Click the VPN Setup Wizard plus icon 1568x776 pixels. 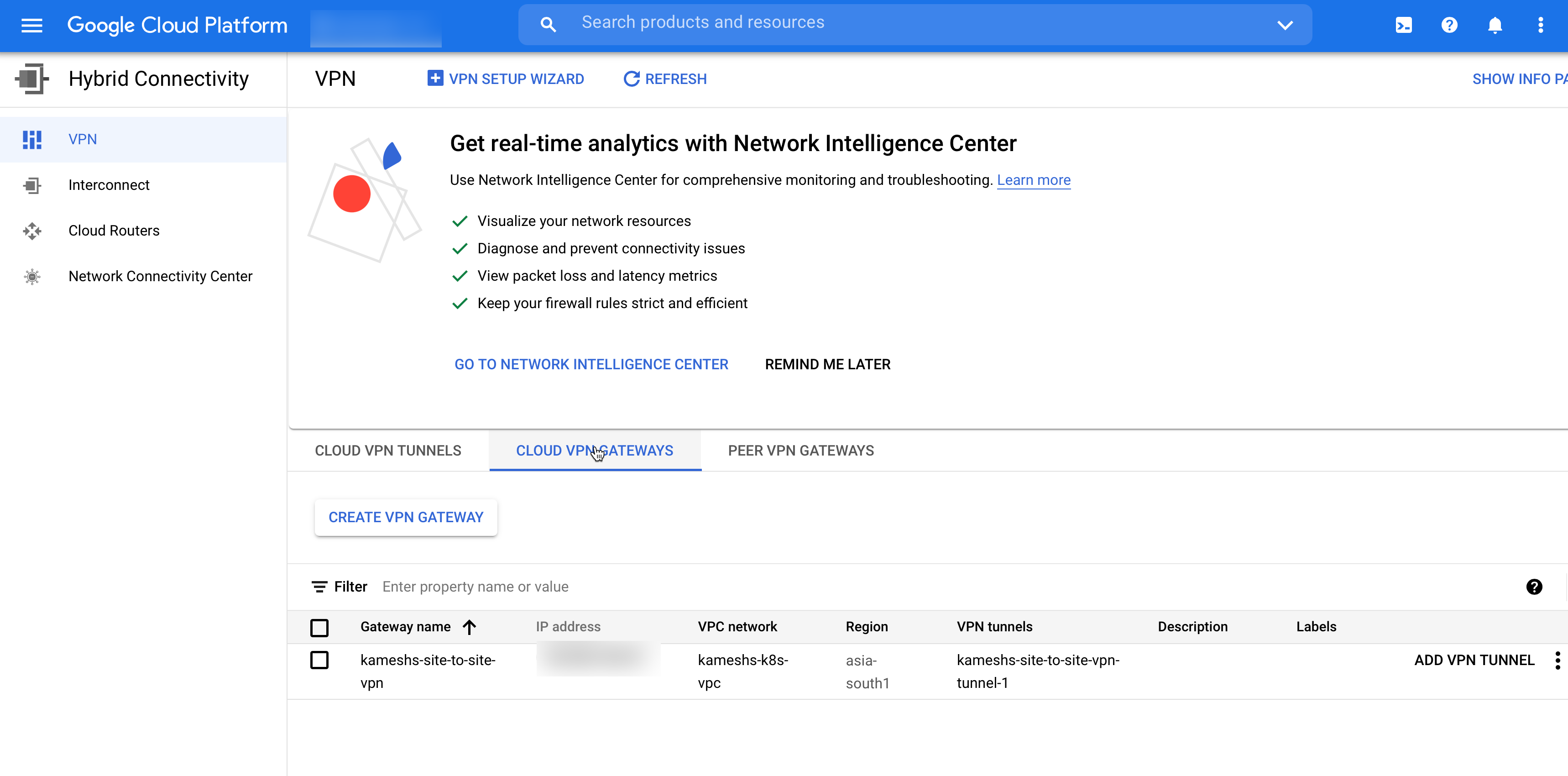click(434, 79)
